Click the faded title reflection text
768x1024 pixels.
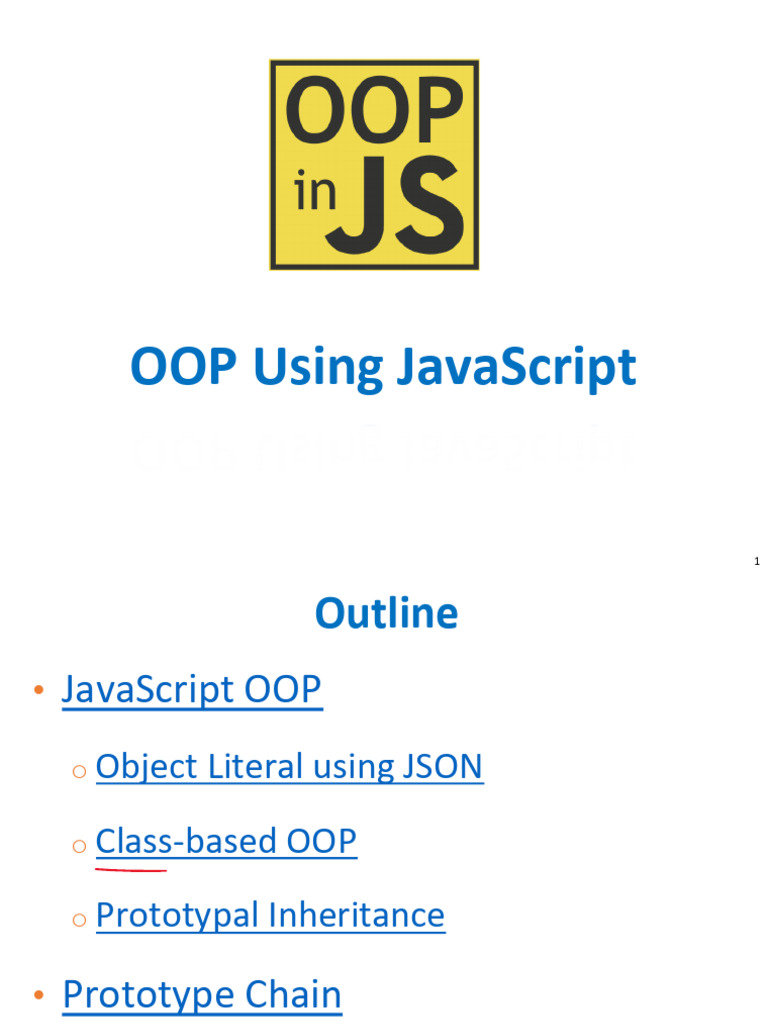[x=383, y=450]
